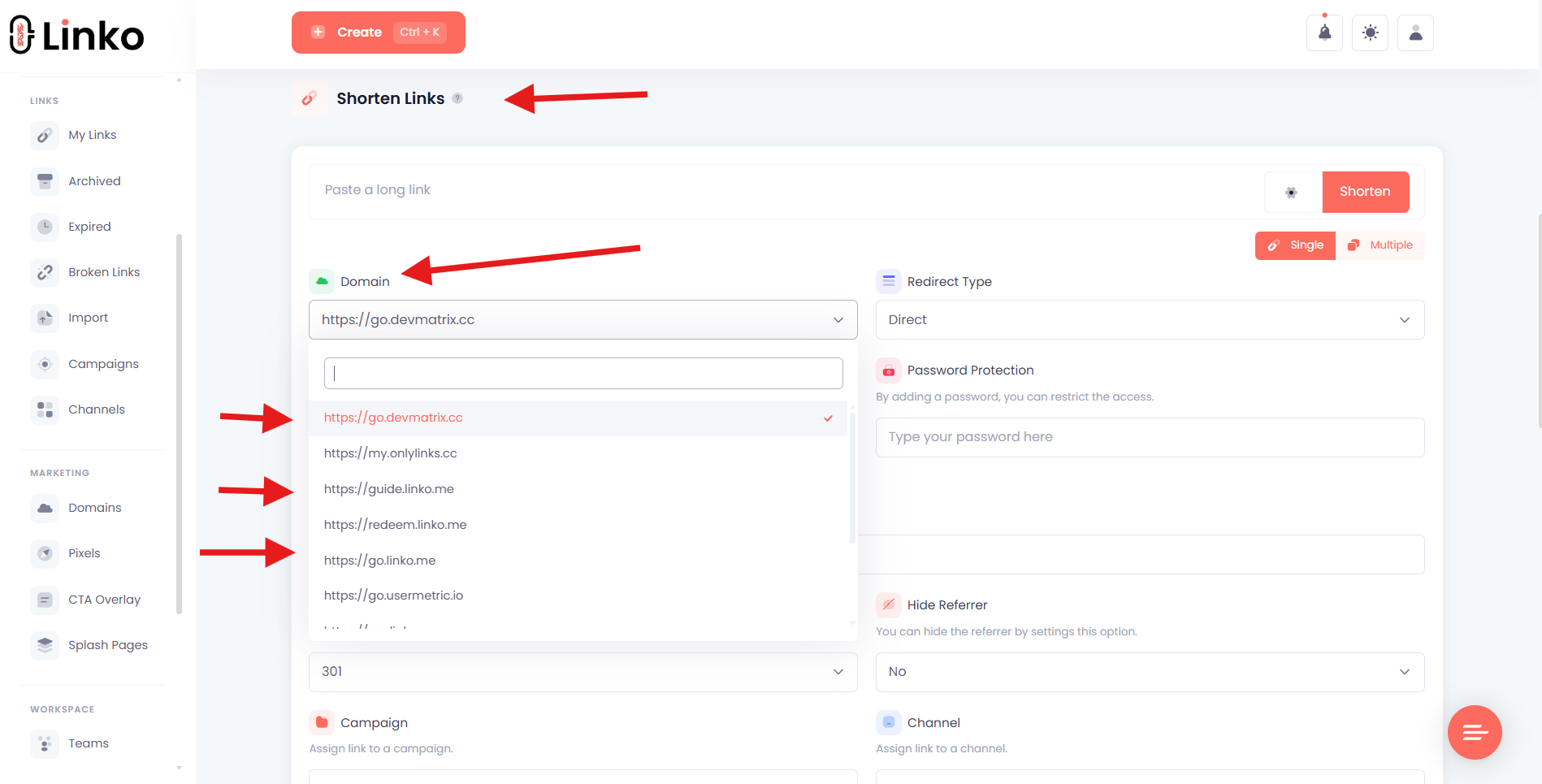This screenshot has width=1542, height=784.
Task: Focus the domain search box in dropdown
Action: click(x=583, y=374)
